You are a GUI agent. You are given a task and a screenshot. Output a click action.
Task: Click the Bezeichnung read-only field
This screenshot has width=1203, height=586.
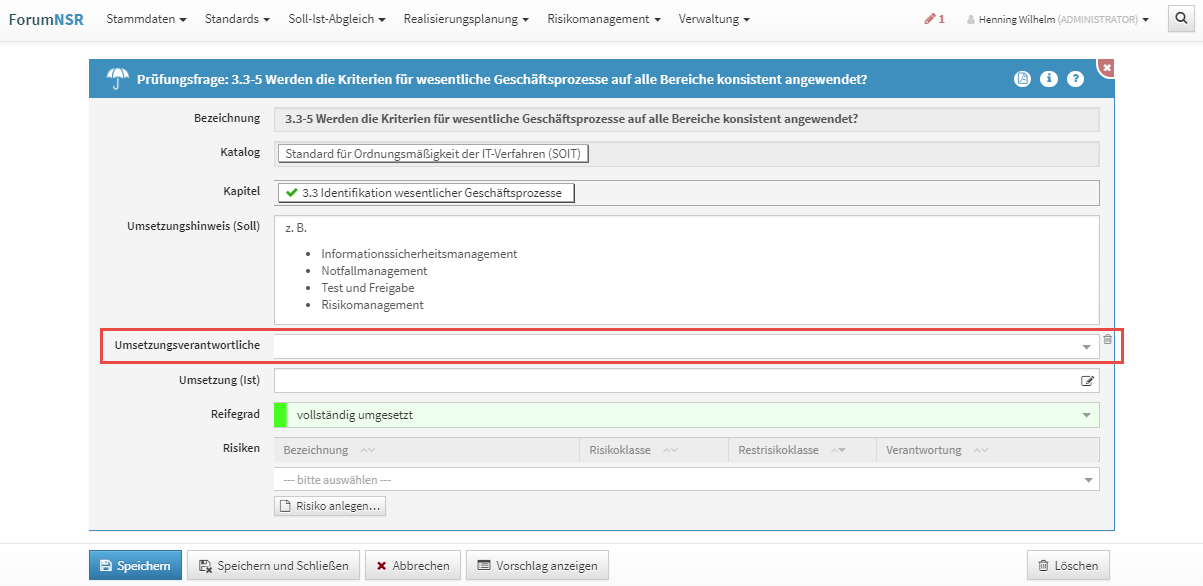click(686, 119)
